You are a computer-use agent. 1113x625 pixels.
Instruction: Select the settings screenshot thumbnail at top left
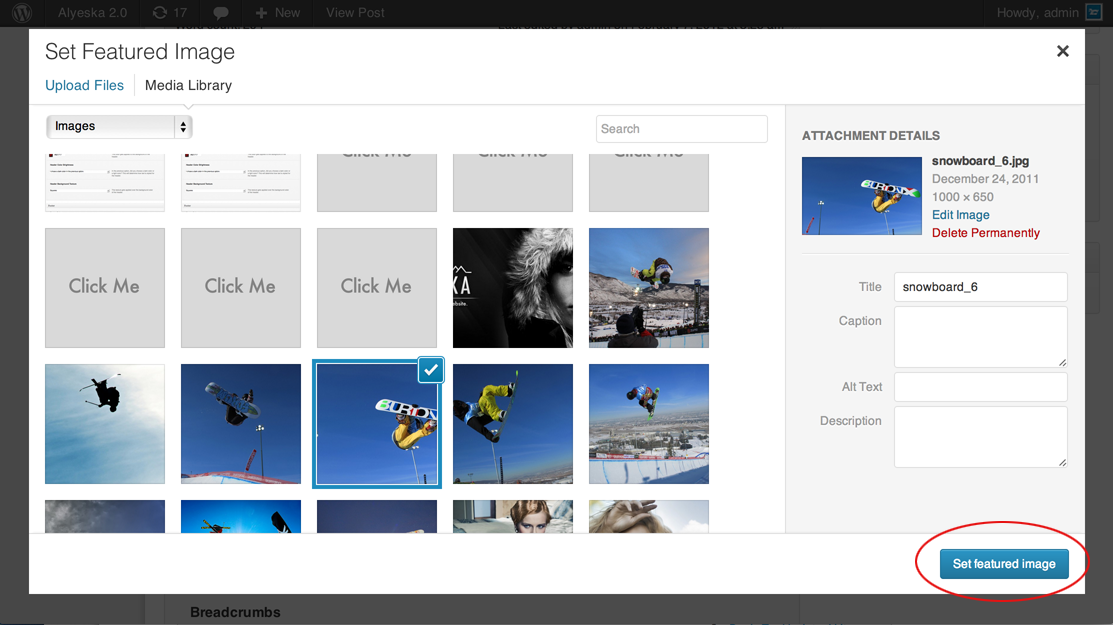coord(105,182)
